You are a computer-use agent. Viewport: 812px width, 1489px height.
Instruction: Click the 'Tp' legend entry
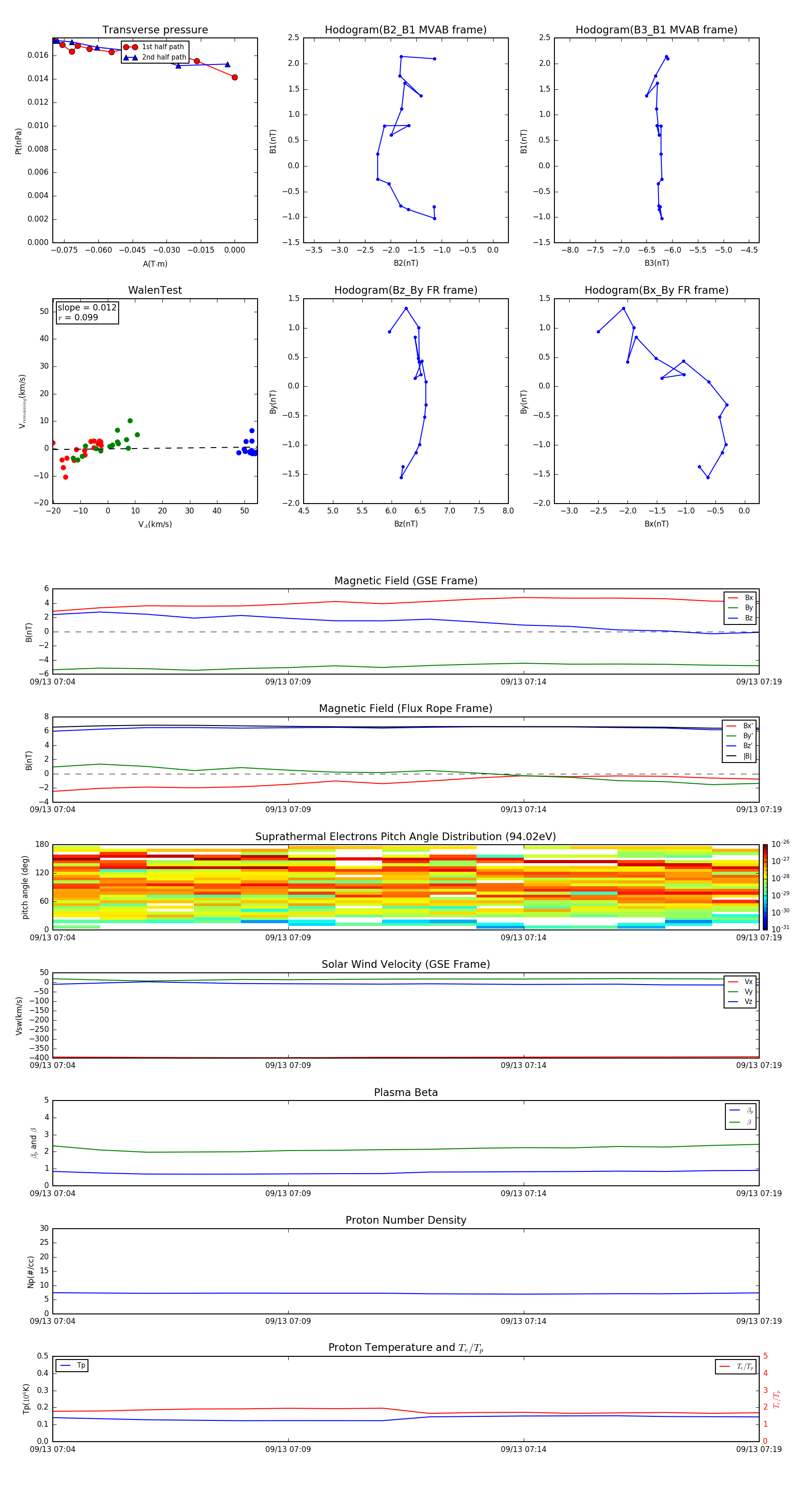(x=72, y=1365)
